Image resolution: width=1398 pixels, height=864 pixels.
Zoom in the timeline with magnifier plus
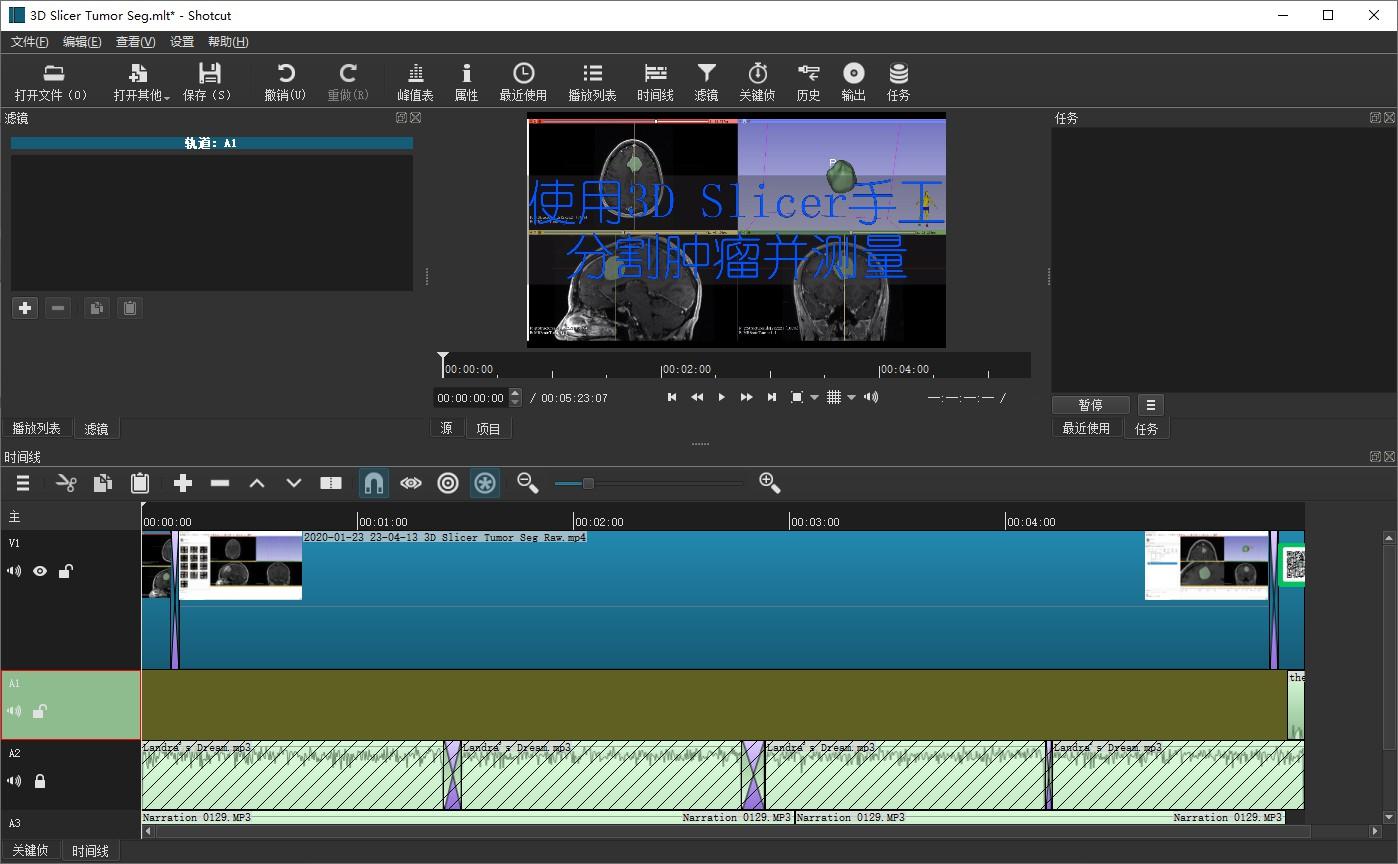[x=769, y=483]
